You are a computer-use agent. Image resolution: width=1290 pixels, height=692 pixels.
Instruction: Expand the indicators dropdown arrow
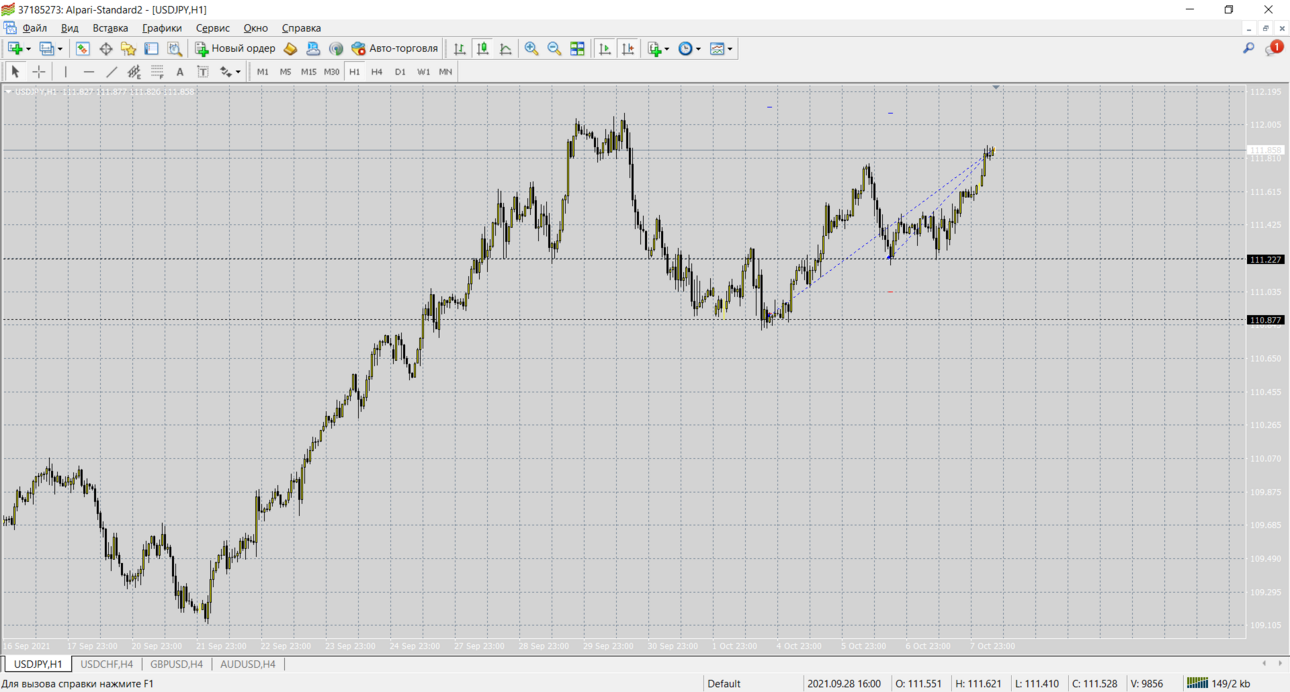[667, 49]
